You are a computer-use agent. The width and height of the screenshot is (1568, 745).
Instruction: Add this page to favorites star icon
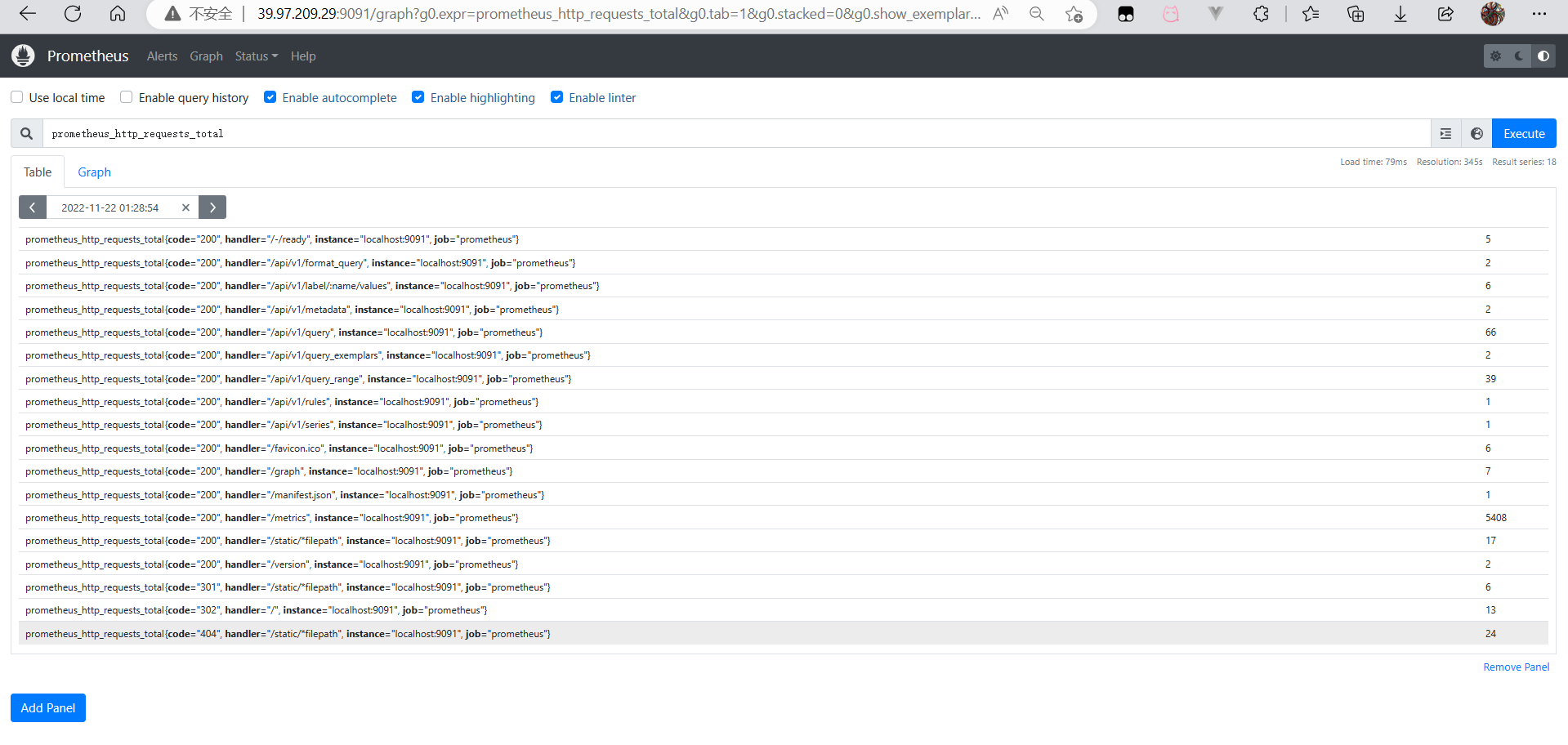point(1074,14)
